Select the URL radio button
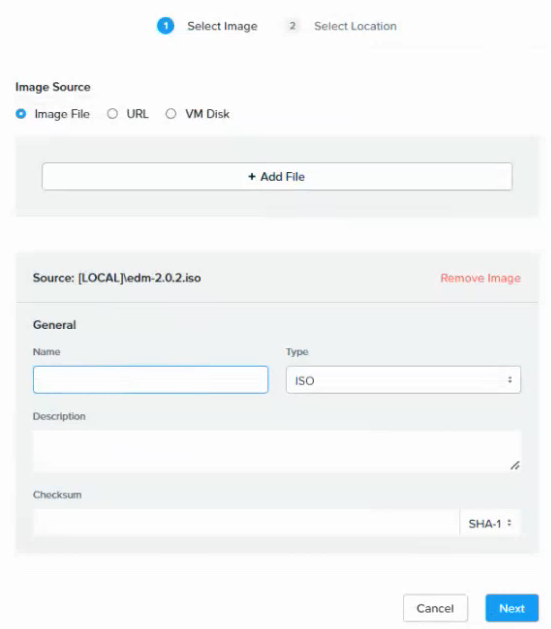 [x=112, y=114]
